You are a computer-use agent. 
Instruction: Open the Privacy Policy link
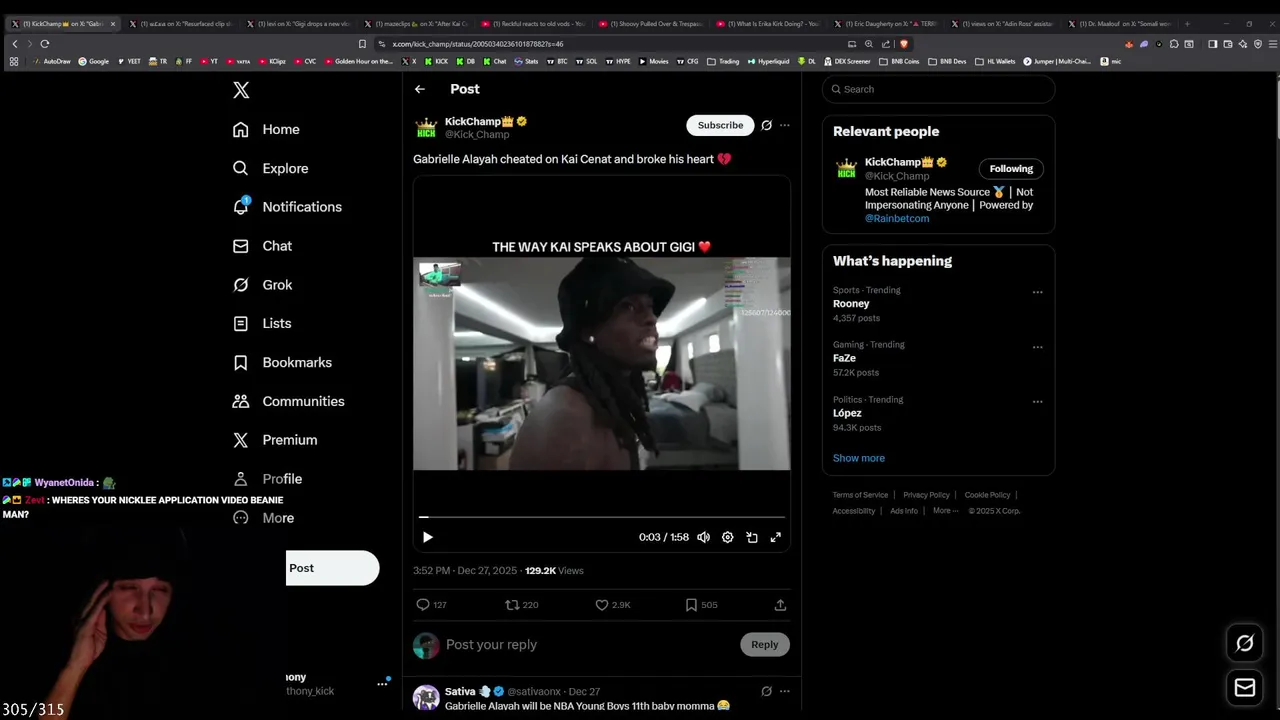pos(926,495)
